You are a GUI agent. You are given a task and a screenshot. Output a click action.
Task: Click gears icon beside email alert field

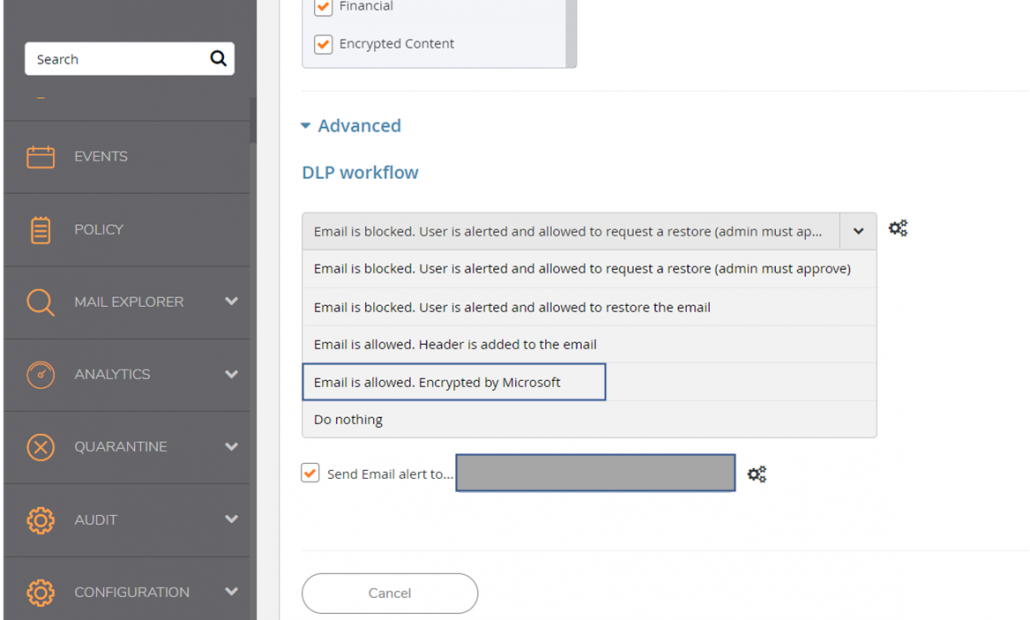click(x=757, y=474)
